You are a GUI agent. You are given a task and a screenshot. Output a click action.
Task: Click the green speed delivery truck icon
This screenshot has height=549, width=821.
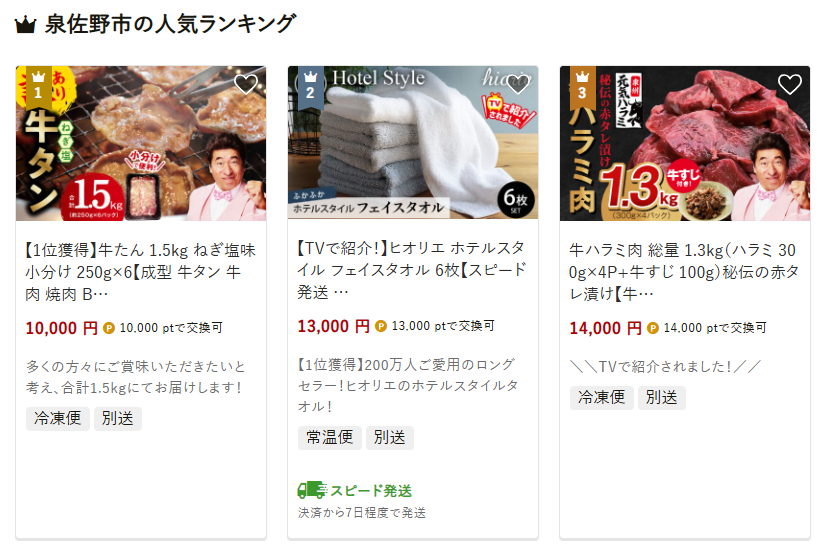[312, 490]
